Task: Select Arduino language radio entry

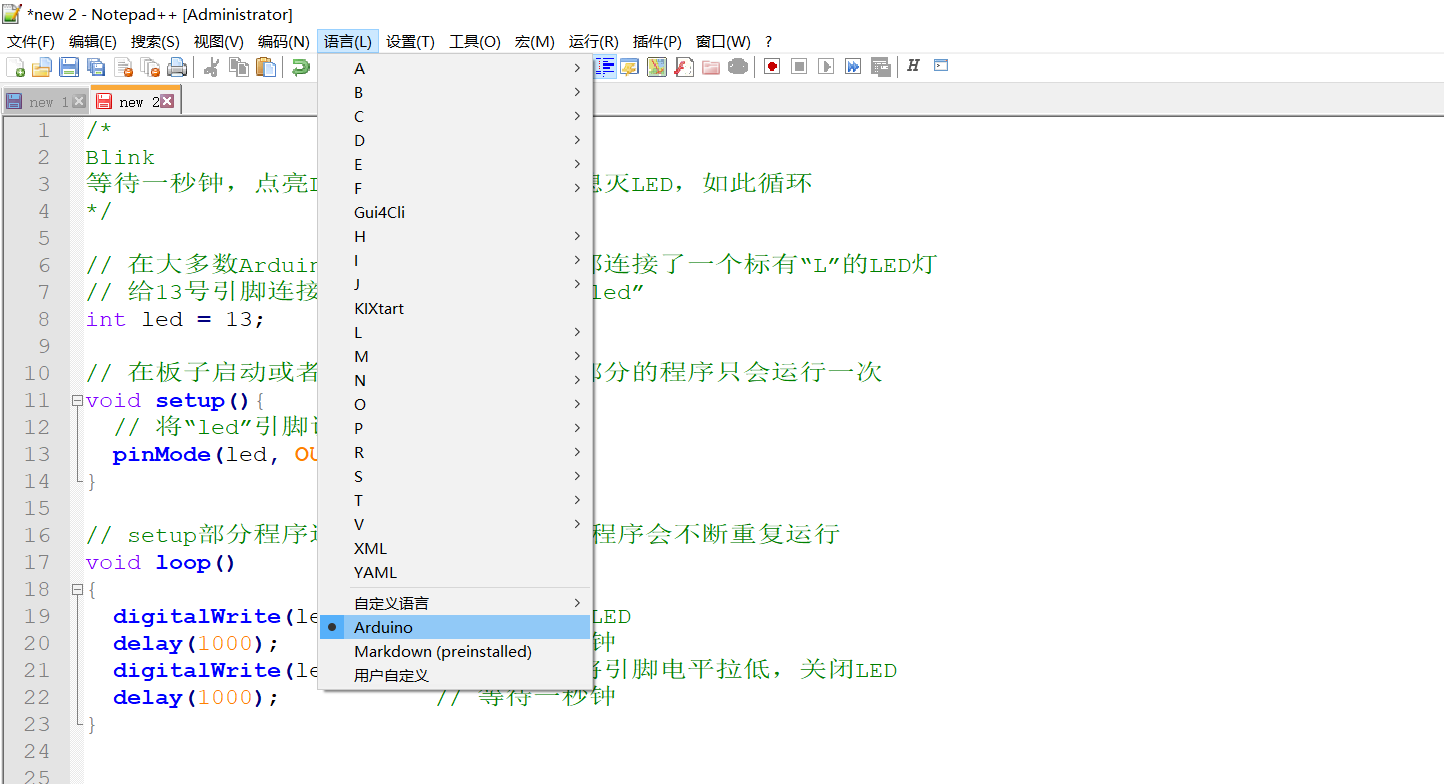Action: [455, 627]
